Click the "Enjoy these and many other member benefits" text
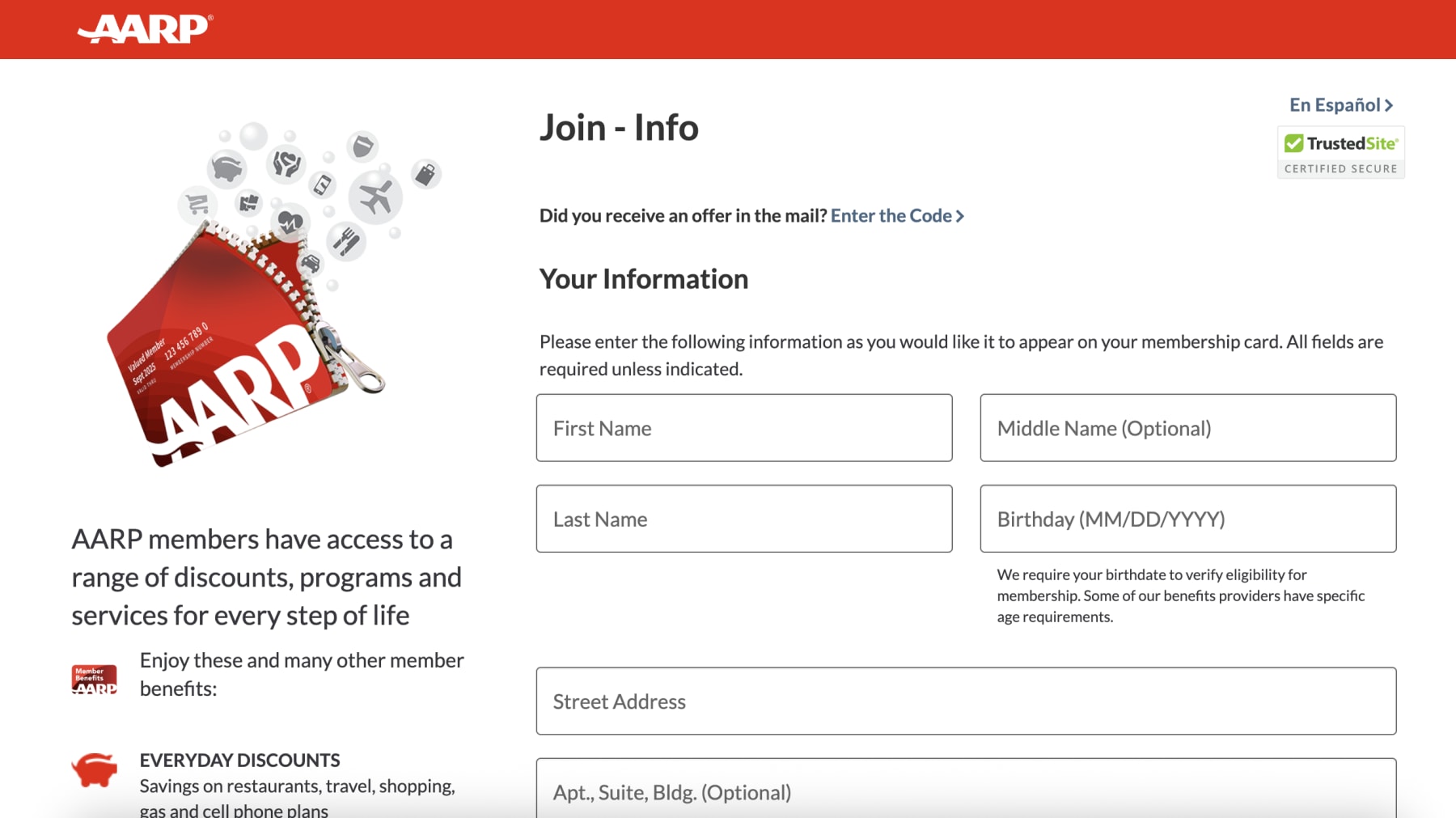Image resolution: width=1456 pixels, height=818 pixels. (302, 674)
